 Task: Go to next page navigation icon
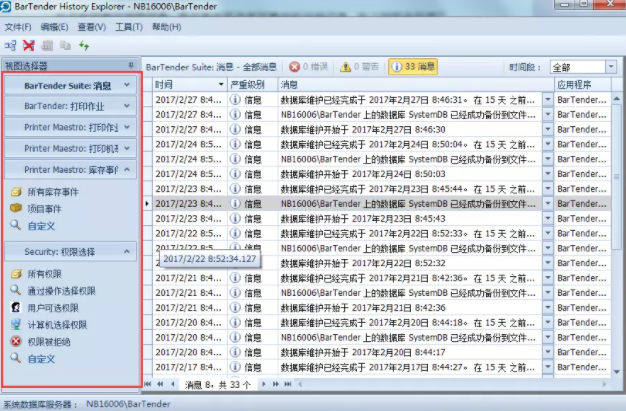click(275, 384)
